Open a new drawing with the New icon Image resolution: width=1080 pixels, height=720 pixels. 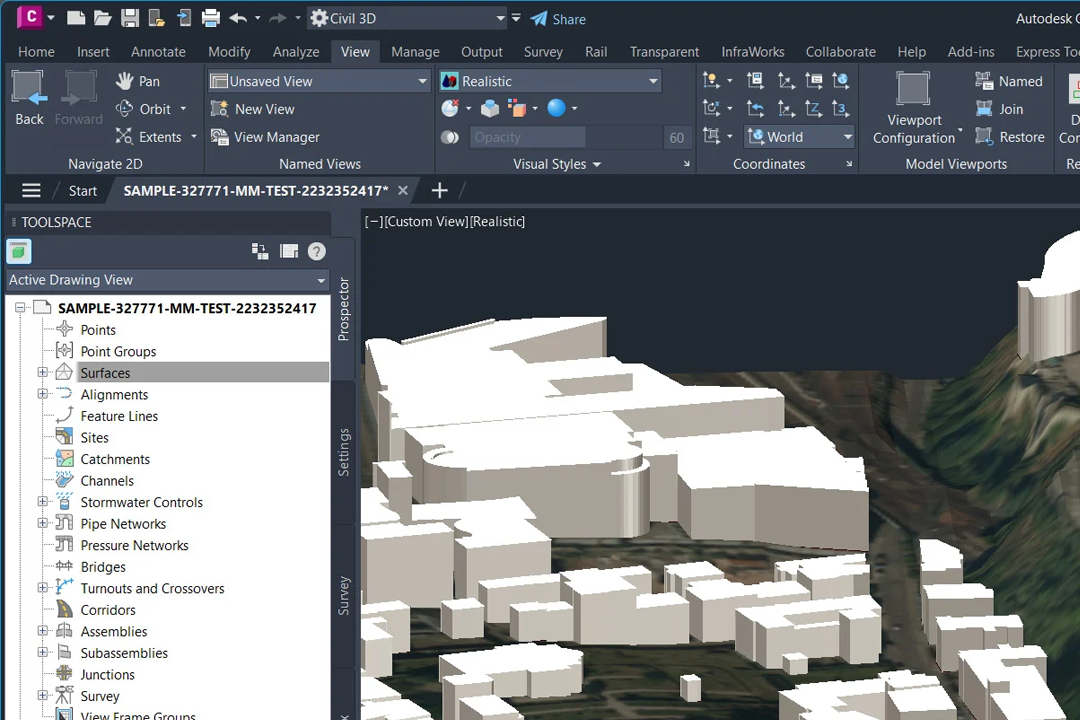coord(75,17)
